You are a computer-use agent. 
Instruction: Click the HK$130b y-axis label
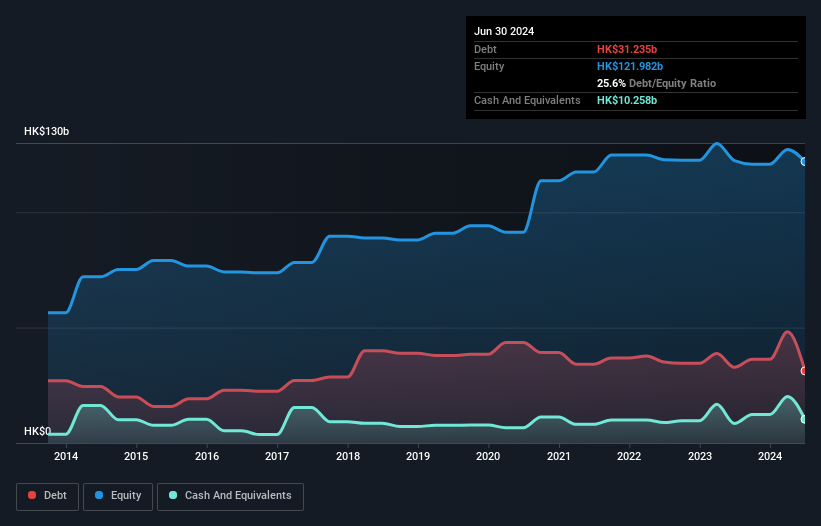coord(47,131)
